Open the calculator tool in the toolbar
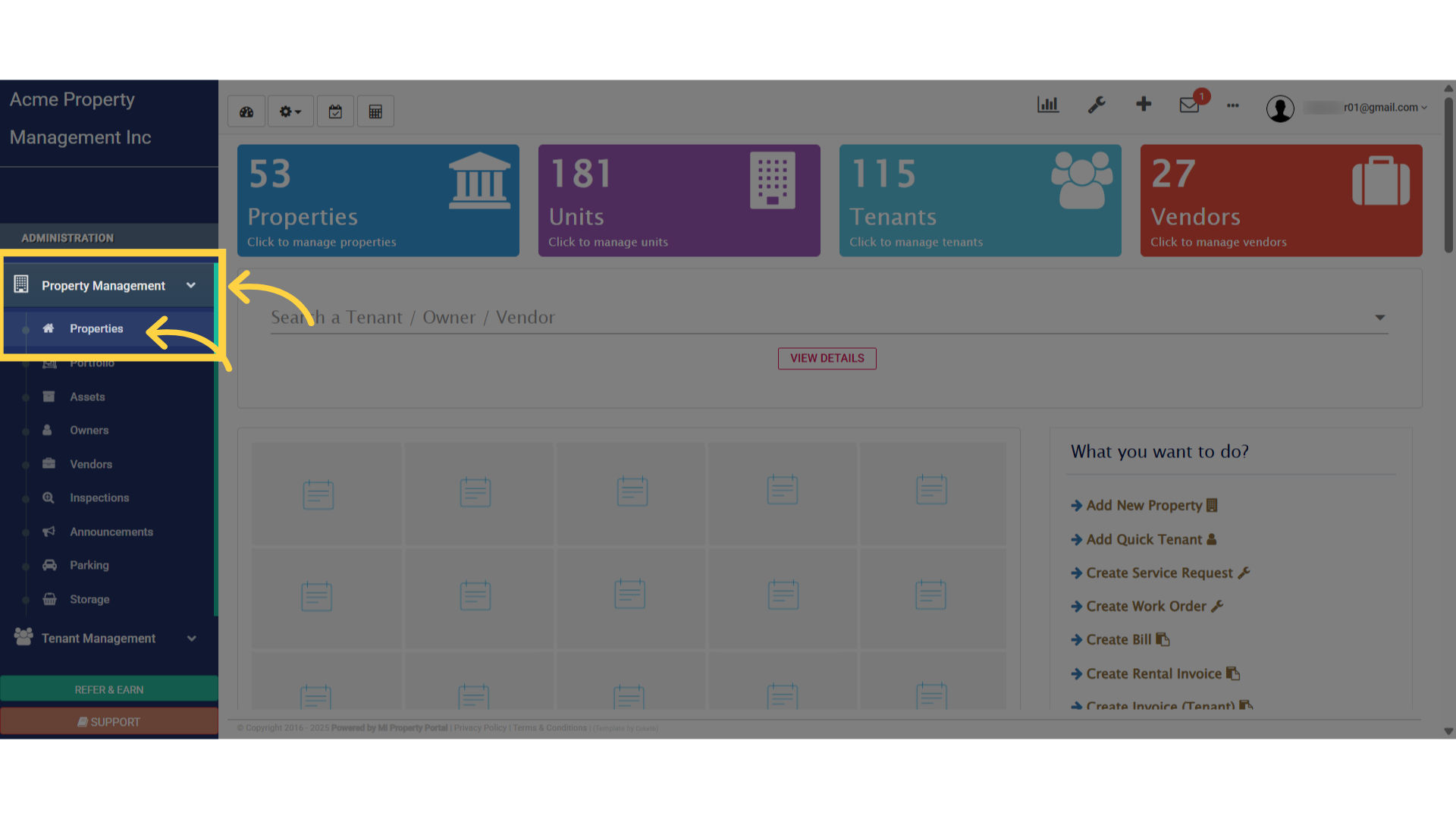Viewport: 1456px width, 819px height. pos(375,111)
